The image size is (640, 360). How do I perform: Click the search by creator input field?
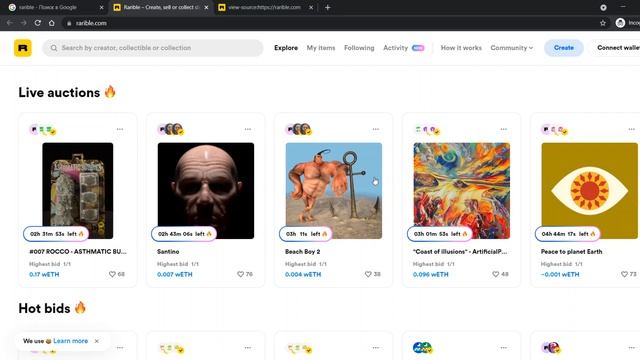tap(153, 48)
